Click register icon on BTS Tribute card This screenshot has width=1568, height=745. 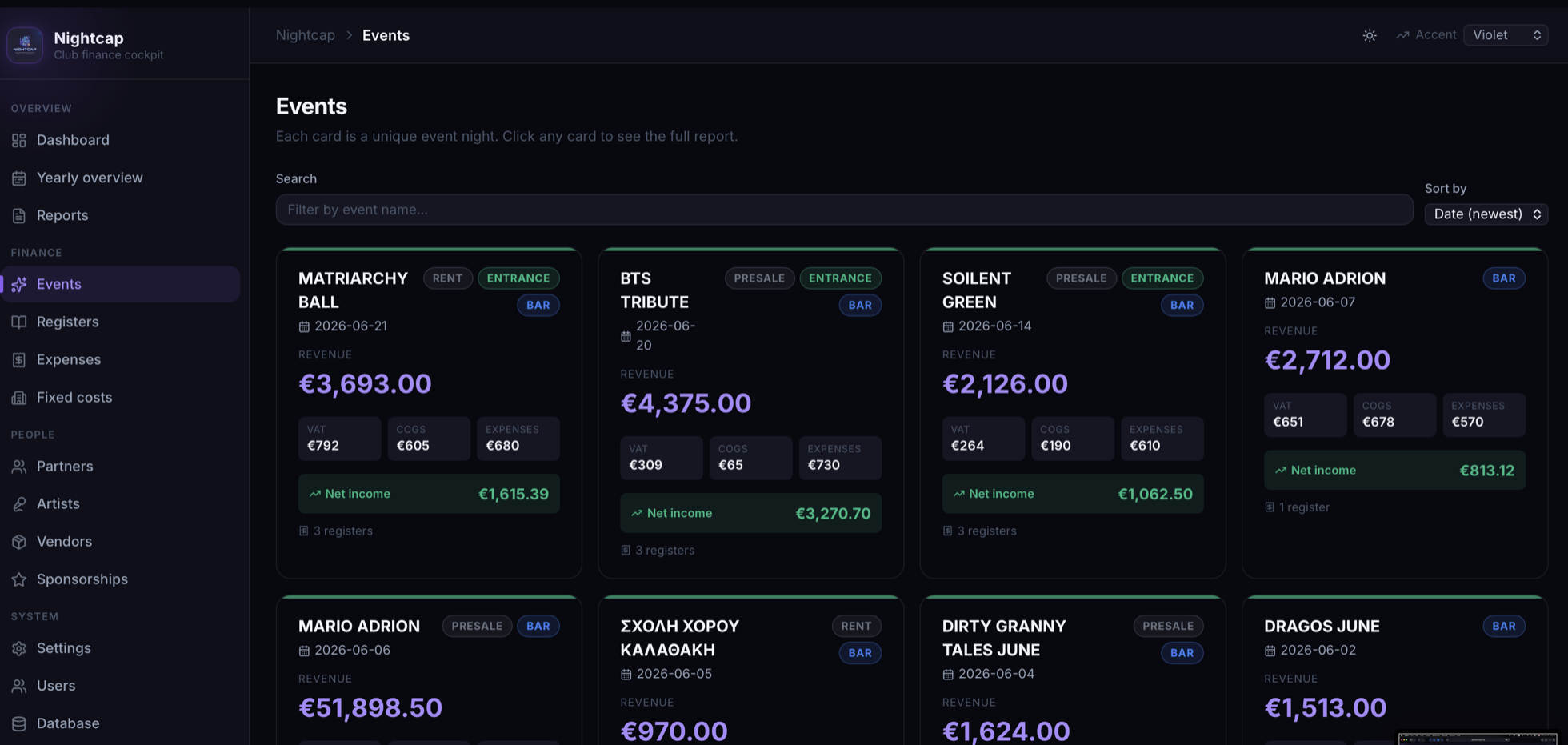pos(626,550)
